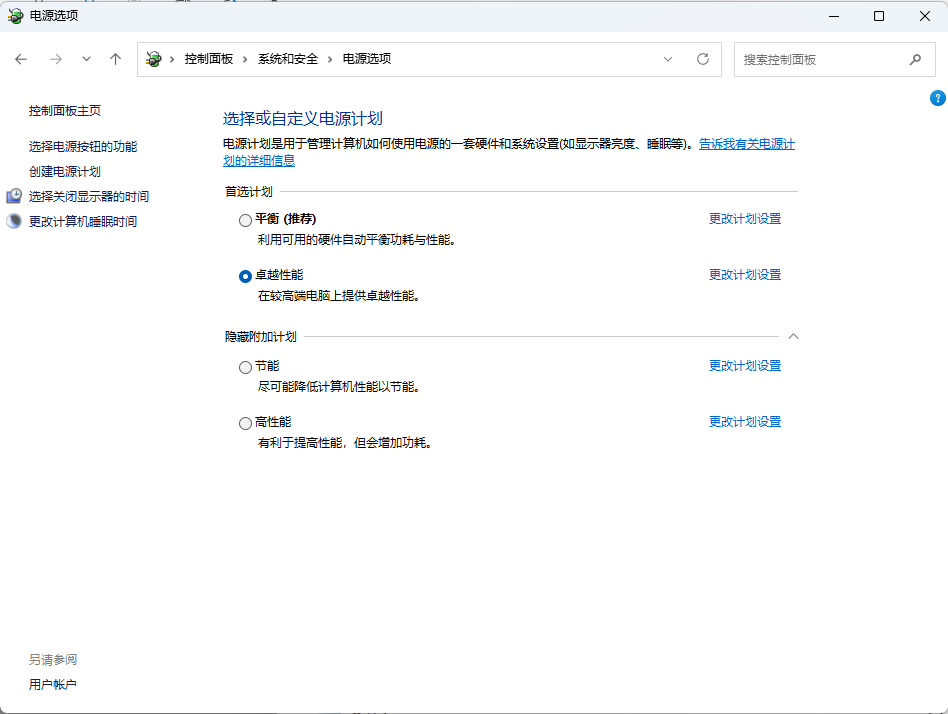Screen dimensions: 948x714
Task: Go to 控制面板 in the breadcrumb
Action: (x=208, y=59)
